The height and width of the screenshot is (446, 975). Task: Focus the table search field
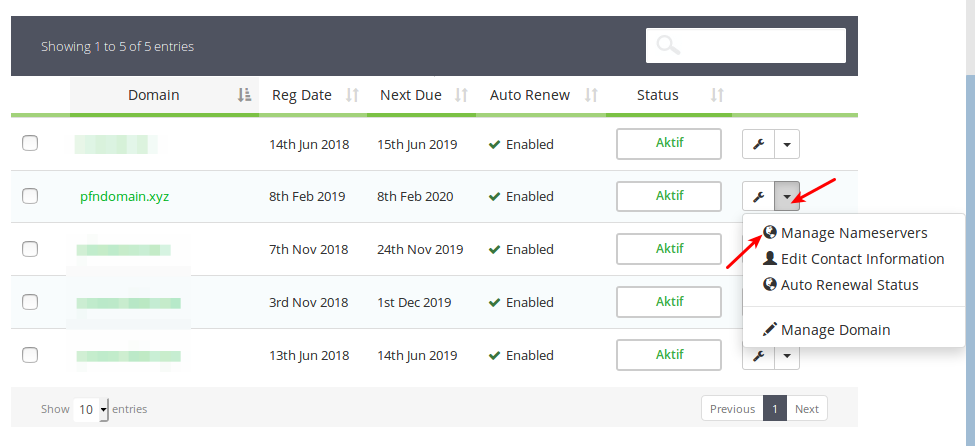pos(746,45)
